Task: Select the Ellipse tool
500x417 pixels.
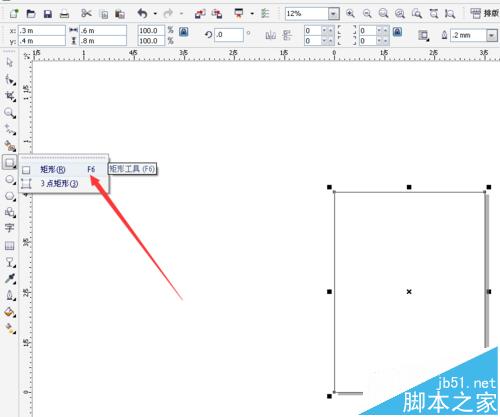Action: 10,180
